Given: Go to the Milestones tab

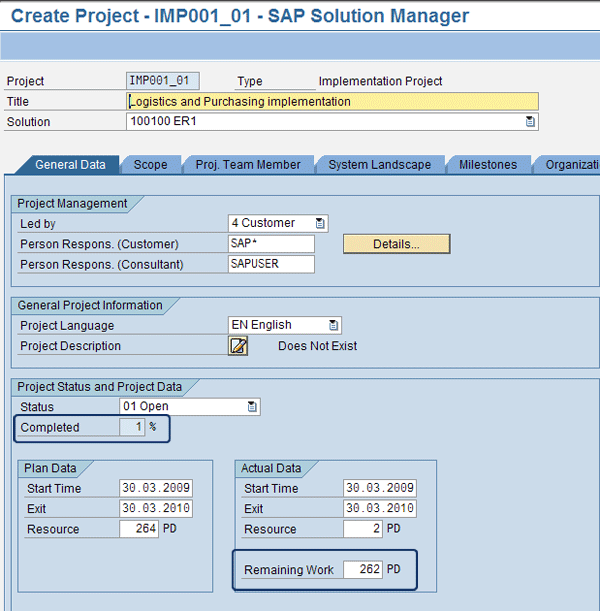Looking at the screenshot, I should point(488,165).
